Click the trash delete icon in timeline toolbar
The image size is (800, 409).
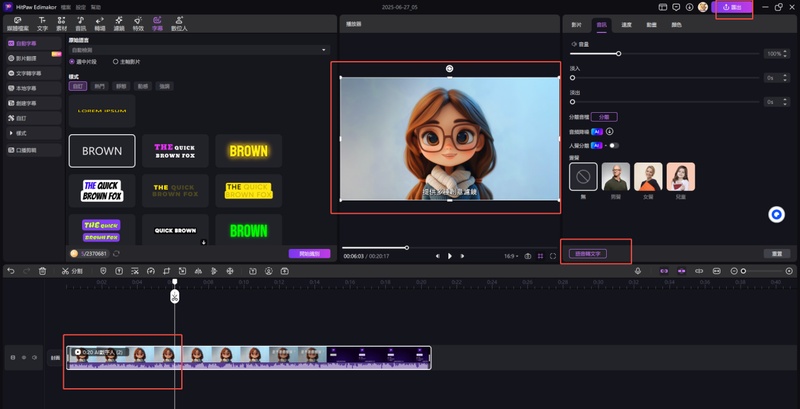point(42,271)
